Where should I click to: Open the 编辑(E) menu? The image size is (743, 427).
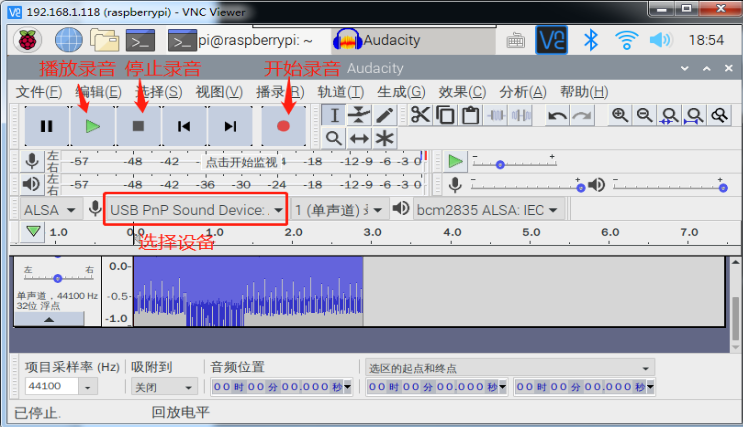pyautogui.click(x=98, y=92)
